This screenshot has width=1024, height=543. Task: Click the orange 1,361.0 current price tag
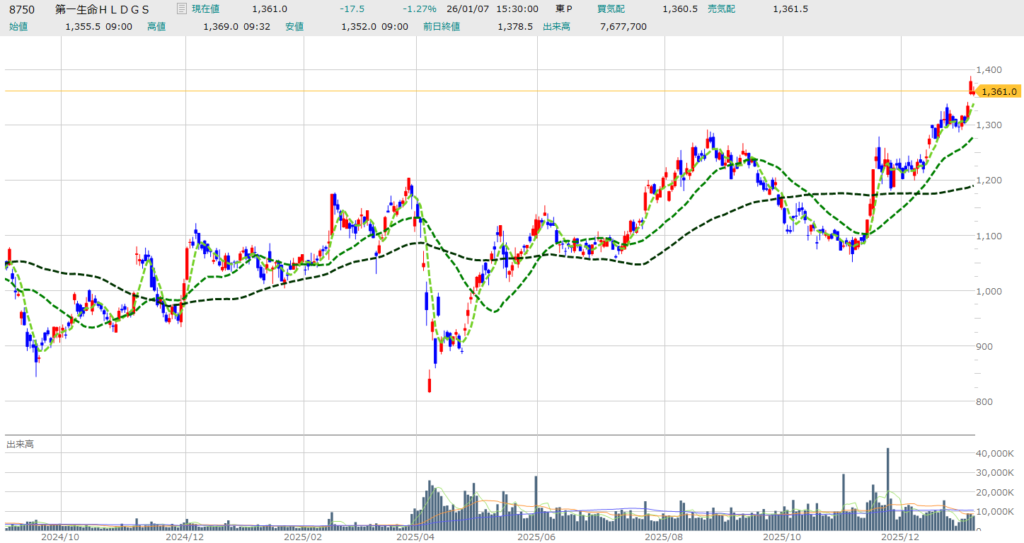(999, 91)
